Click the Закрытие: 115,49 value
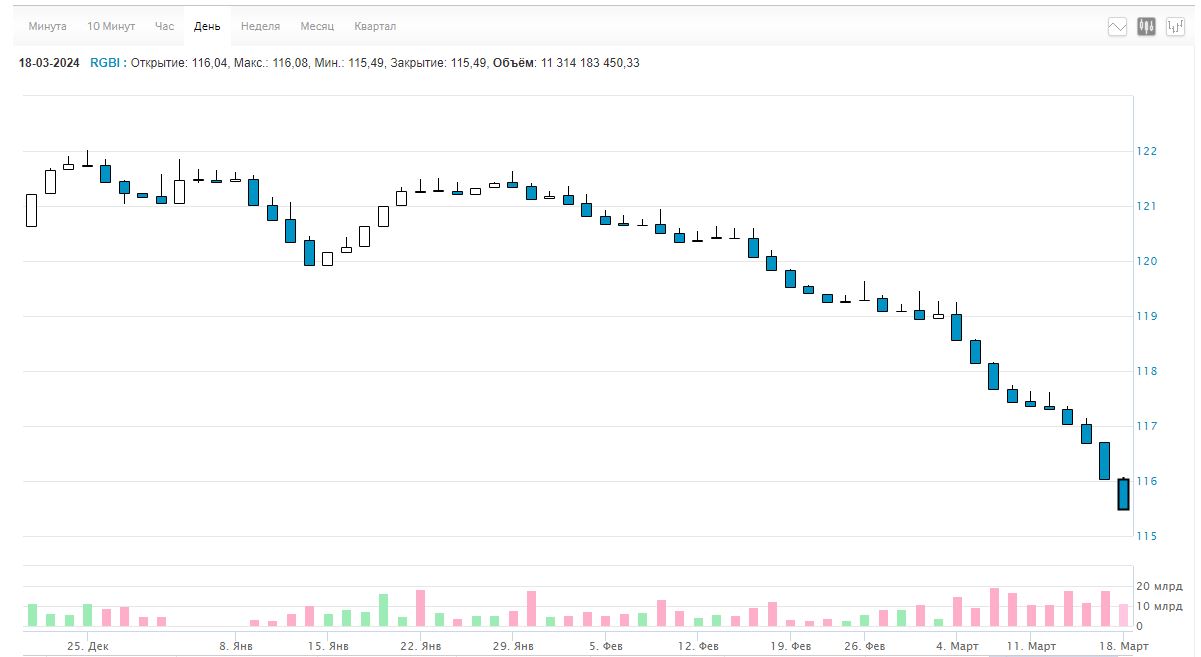This screenshot has height=657, width=1201. pos(440,63)
